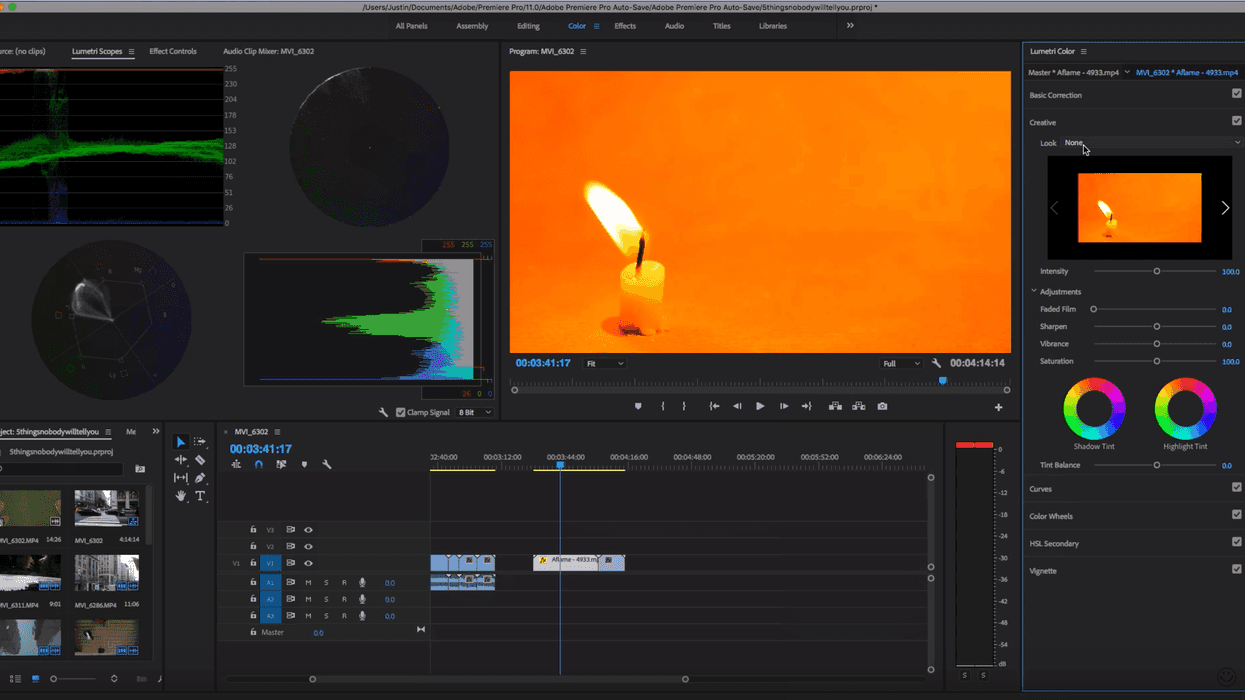Open the Effect Controls tab
This screenshot has height=700, width=1245.
click(173, 51)
